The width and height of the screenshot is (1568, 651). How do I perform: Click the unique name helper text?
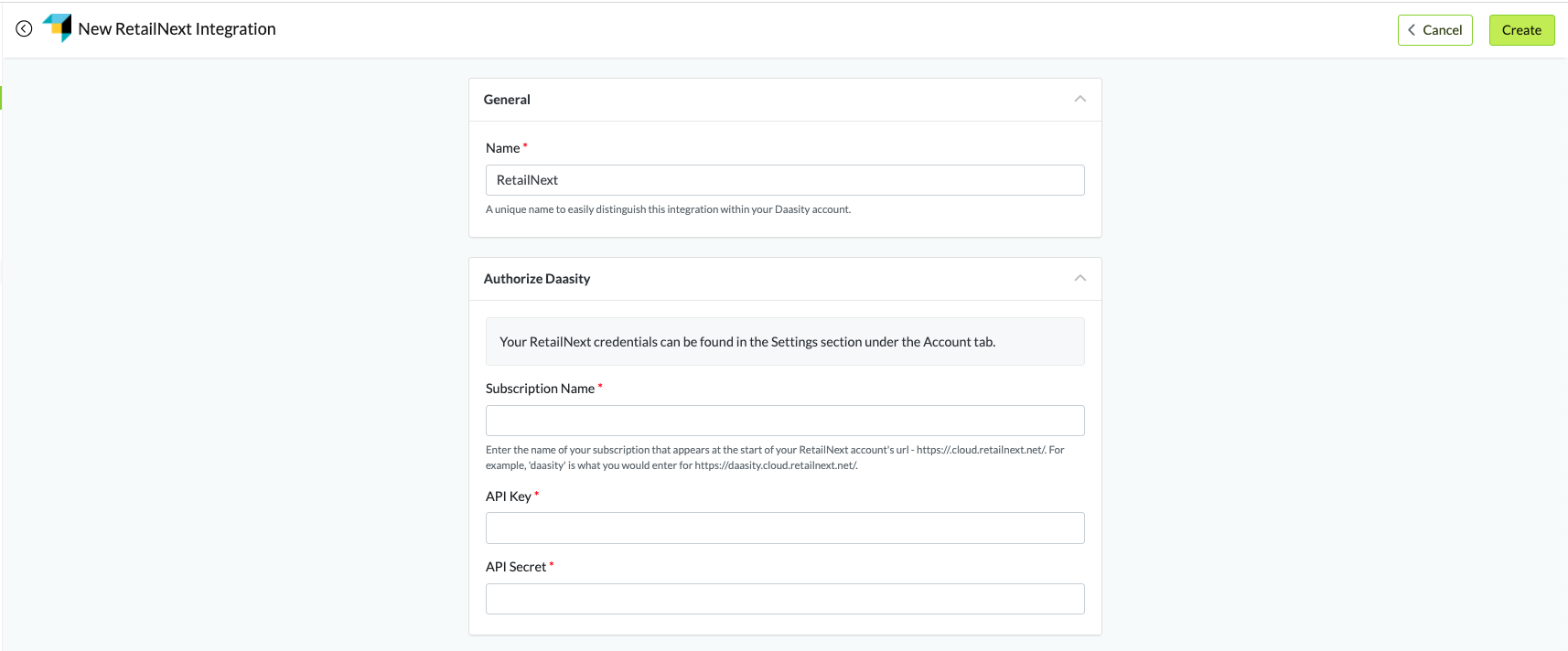pyautogui.click(x=668, y=209)
